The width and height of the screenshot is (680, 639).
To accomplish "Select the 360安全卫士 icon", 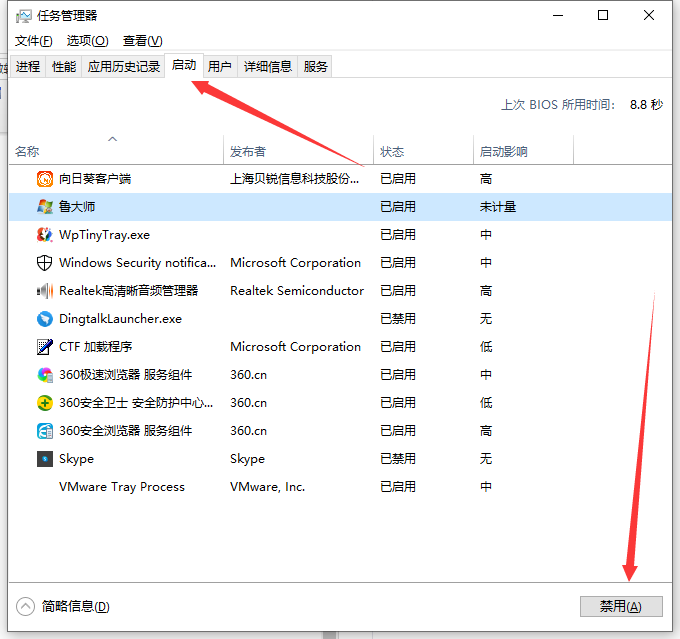I will tap(45, 403).
